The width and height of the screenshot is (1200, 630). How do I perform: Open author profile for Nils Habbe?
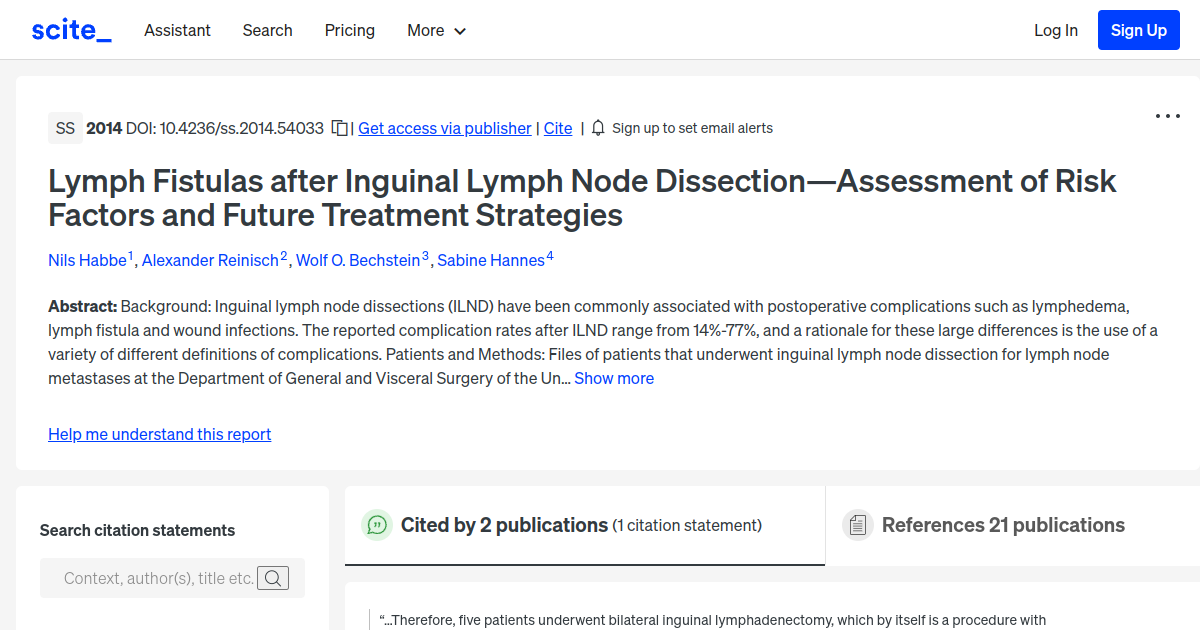[87, 260]
